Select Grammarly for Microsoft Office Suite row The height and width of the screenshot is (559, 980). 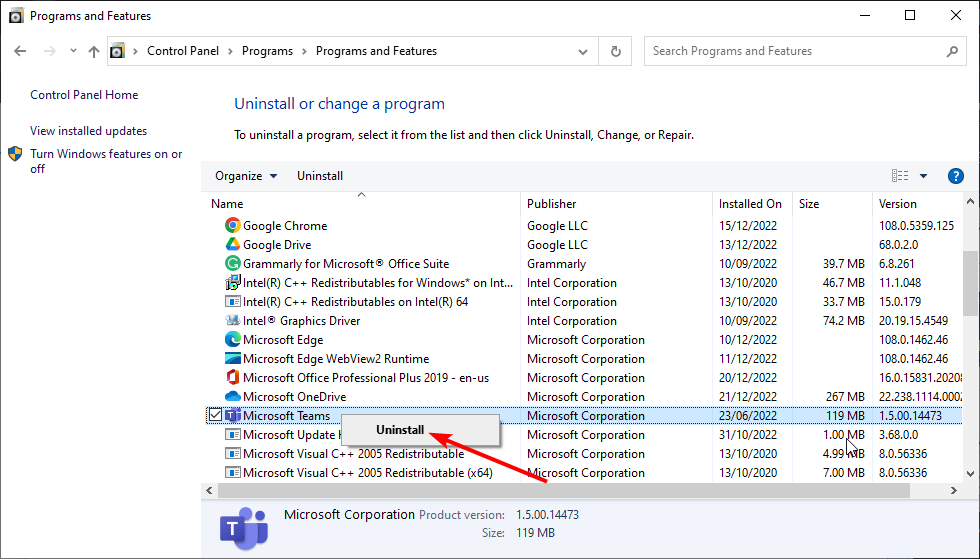pos(584,264)
